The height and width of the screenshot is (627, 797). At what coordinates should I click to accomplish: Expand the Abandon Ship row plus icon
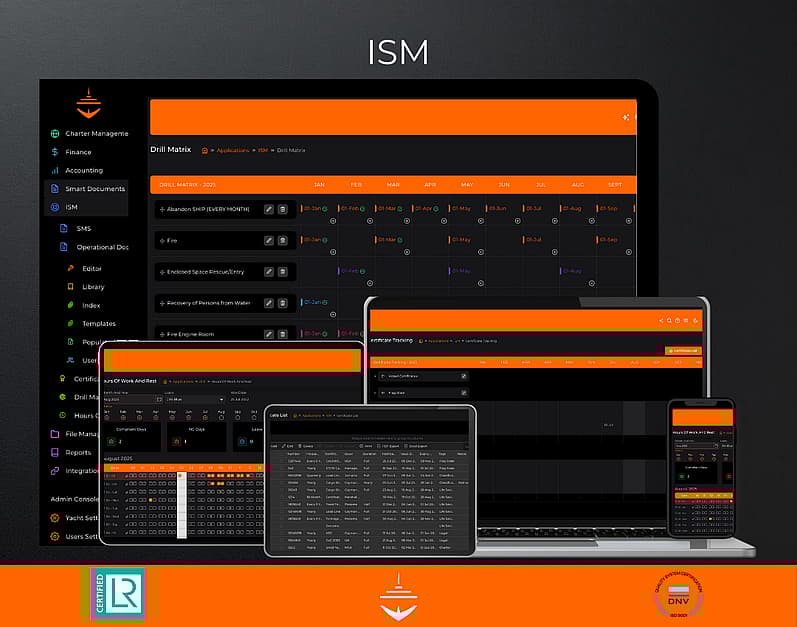(162, 209)
